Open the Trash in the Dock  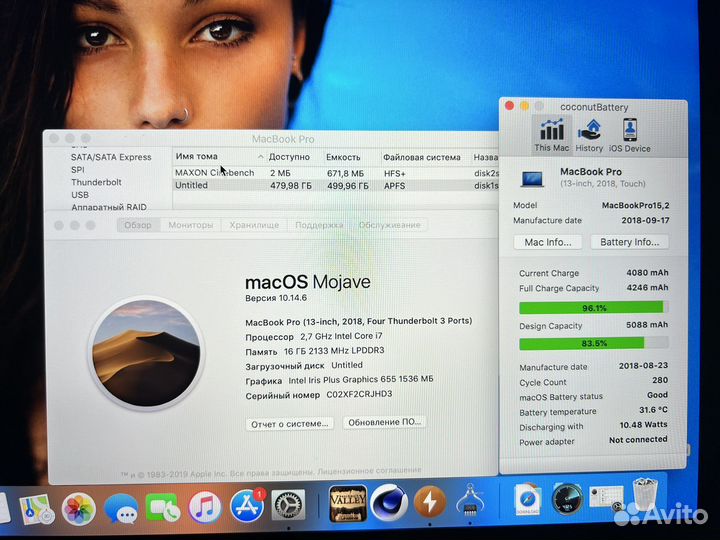point(646,495)
